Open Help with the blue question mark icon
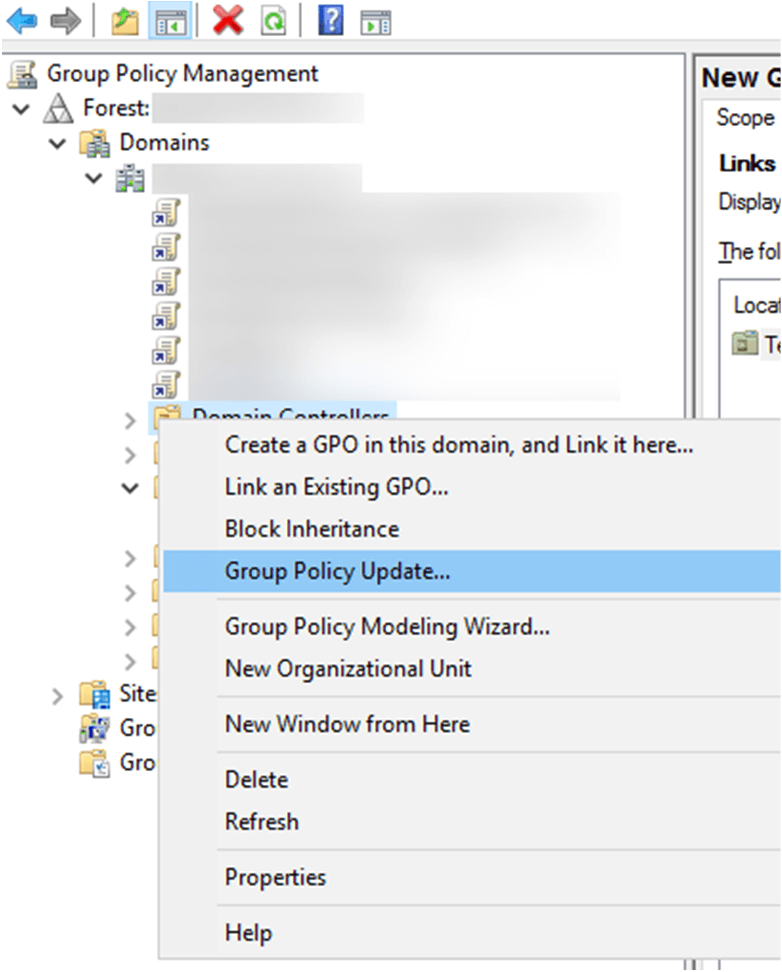This screenshot has height=972, width=782. click(x=331, y=21)
